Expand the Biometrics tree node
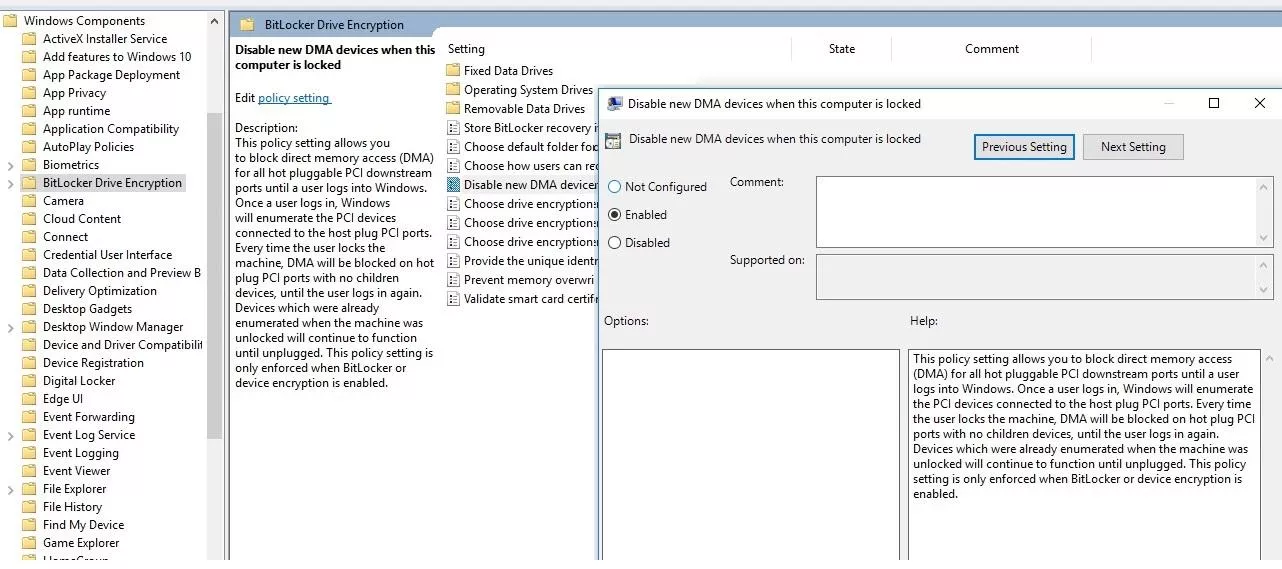 click(11, 165)
